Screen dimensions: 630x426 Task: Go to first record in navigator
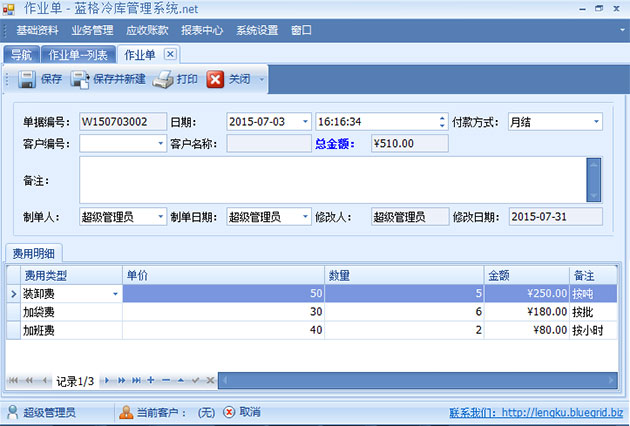pos(15,381)
